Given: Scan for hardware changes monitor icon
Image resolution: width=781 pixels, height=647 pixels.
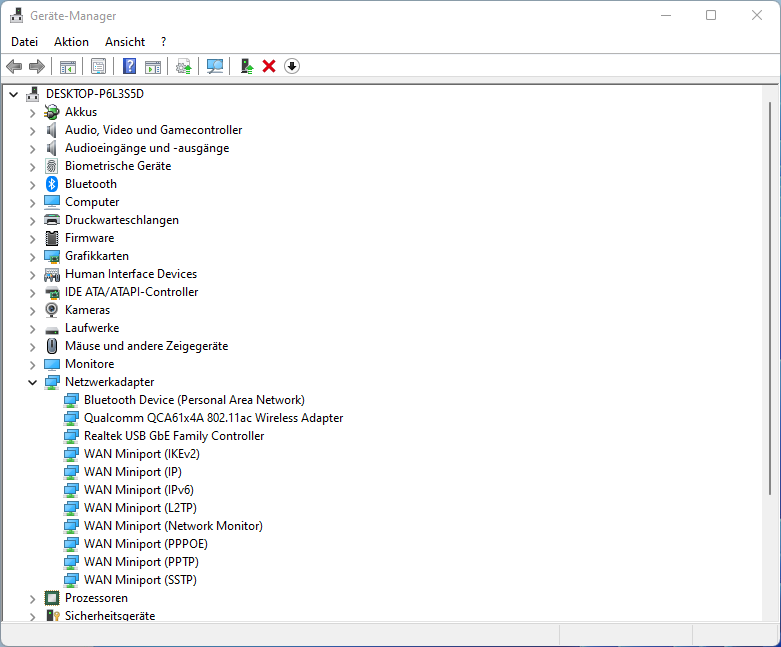Looking at the screenshot, I should pos(215,66).
